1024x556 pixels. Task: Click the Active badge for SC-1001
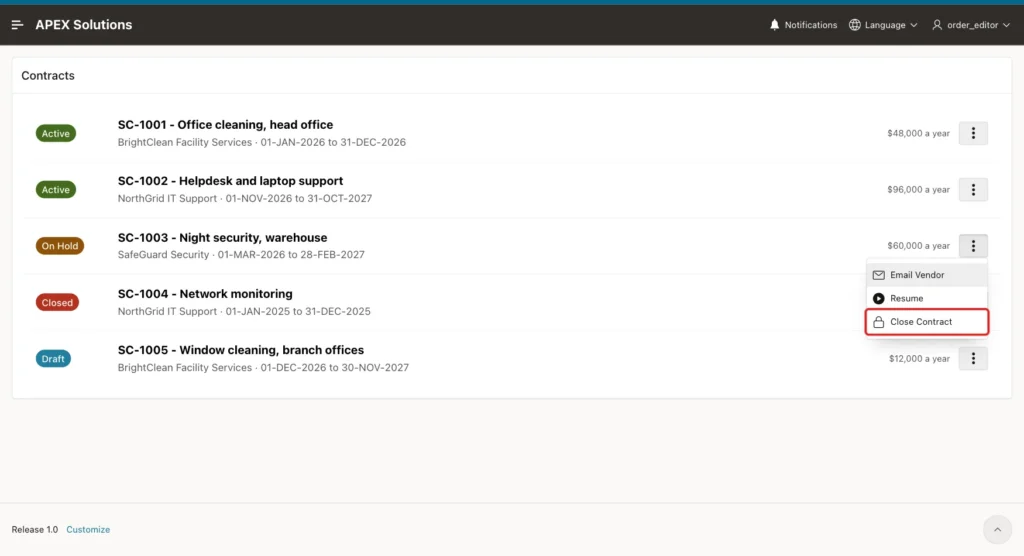[x=56, y=133]
